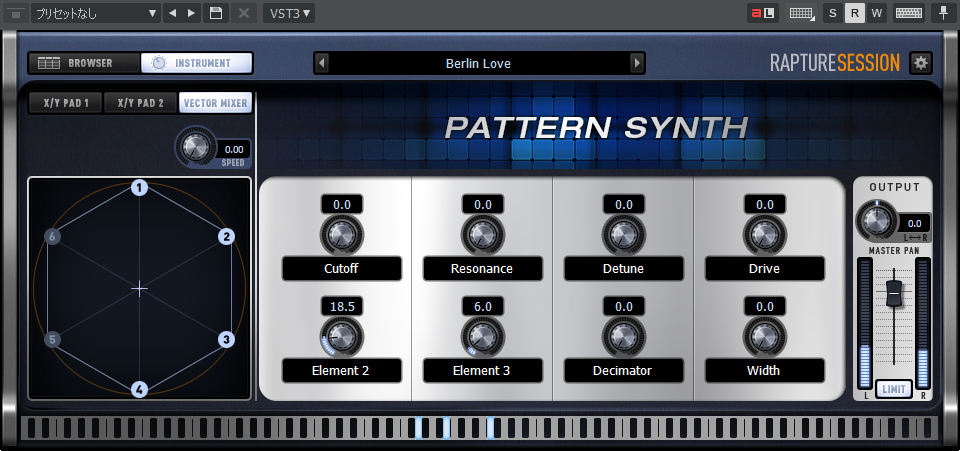This screenshot has height=451, width=960.
Task: Open the Decimator parameter assignment label
Action: [x=623, y=370]
